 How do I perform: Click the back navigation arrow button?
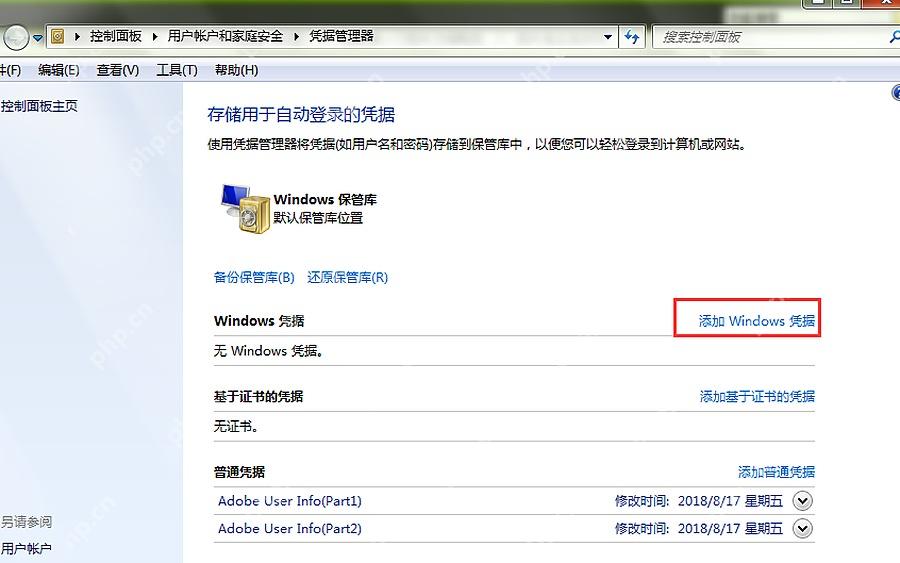coord(15,38)
